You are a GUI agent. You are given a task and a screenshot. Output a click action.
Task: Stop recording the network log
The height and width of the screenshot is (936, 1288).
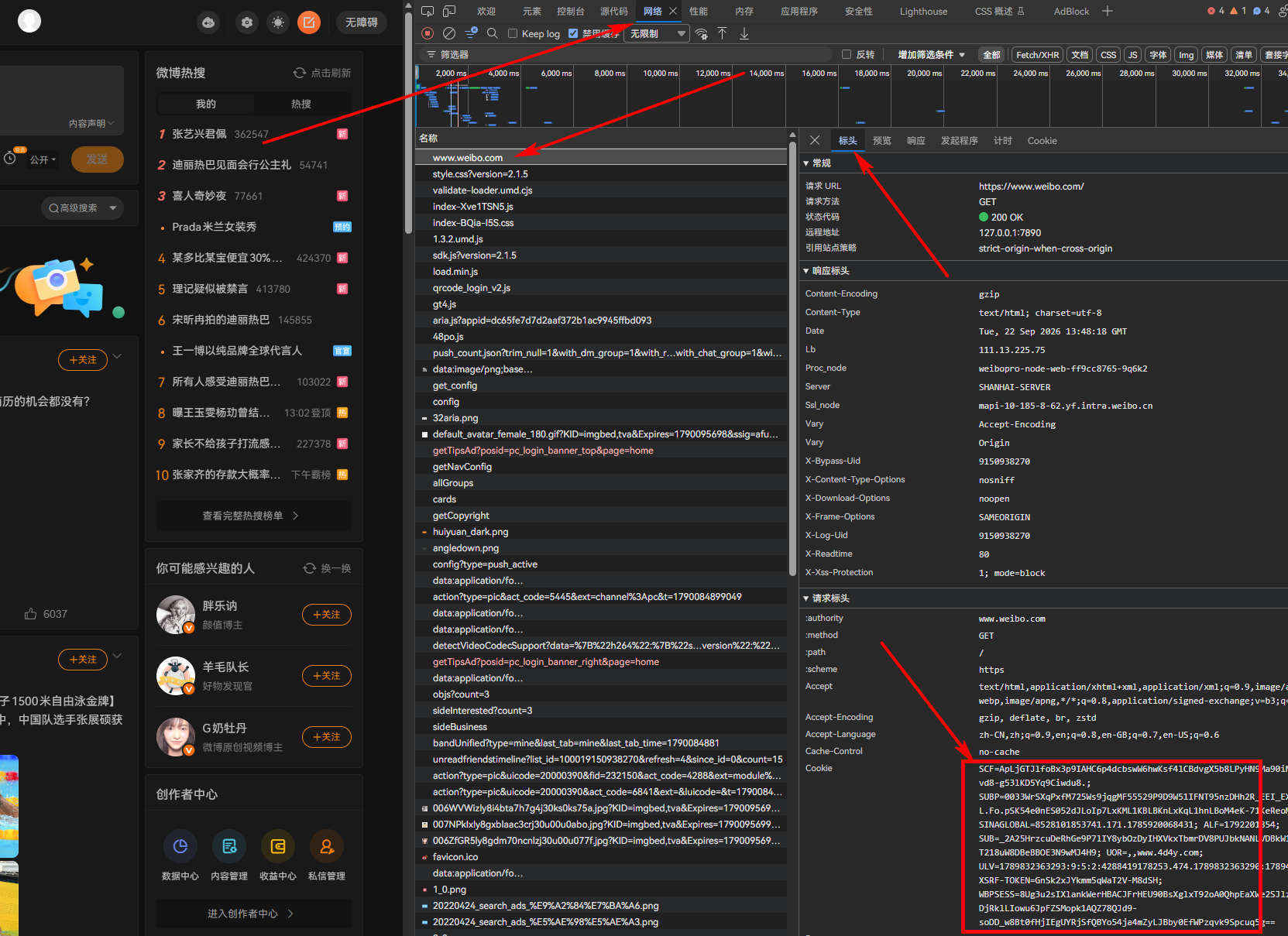pyautogui.click(x=428, y=33)
